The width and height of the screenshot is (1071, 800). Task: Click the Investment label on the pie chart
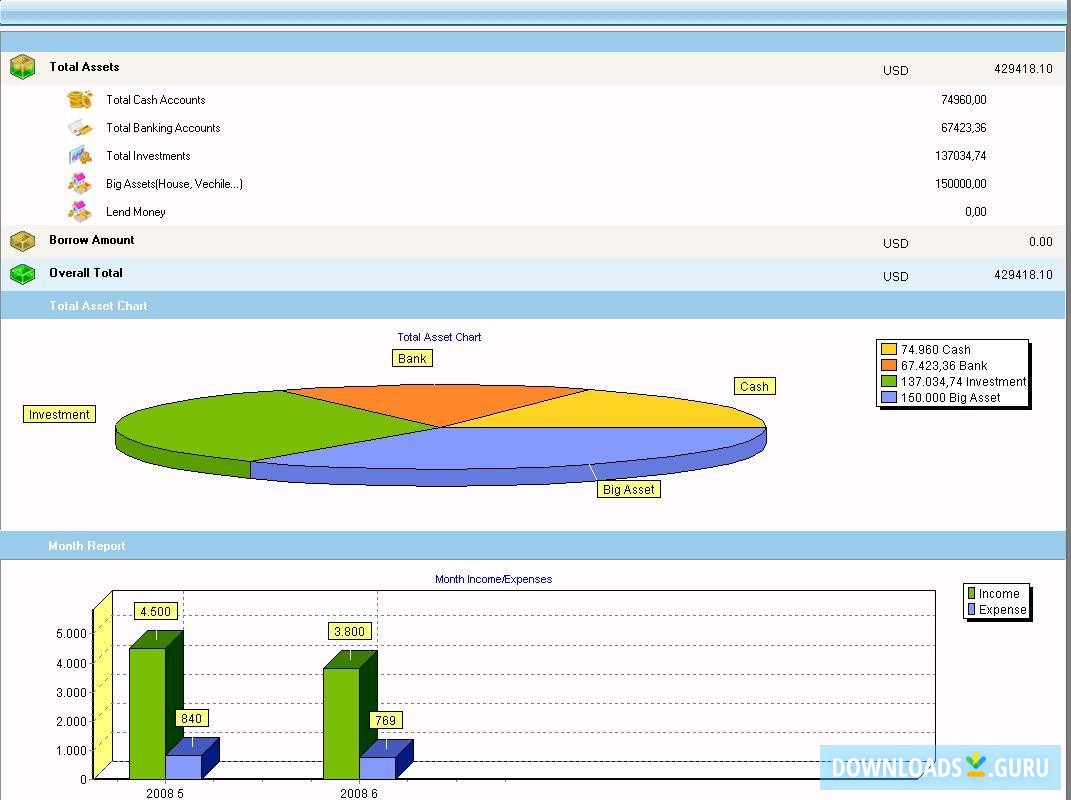(x=59, y=415)
